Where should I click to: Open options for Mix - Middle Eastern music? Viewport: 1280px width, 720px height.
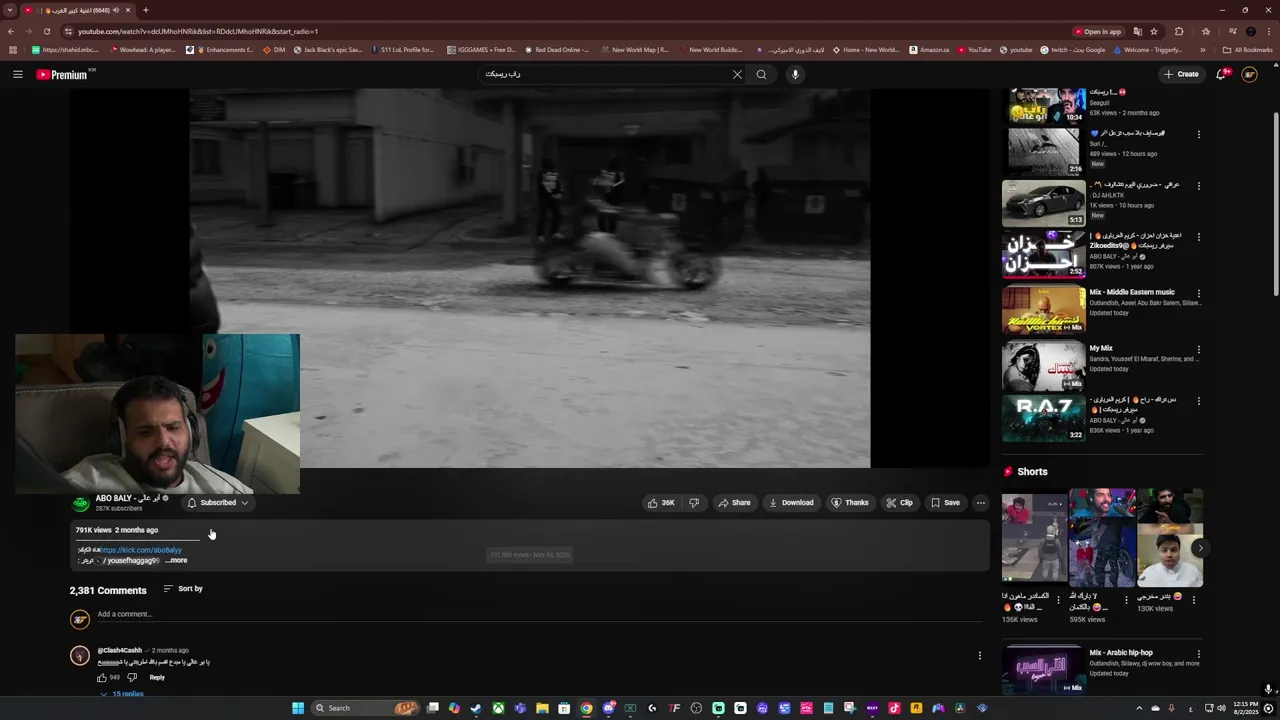coord(1199,294)
